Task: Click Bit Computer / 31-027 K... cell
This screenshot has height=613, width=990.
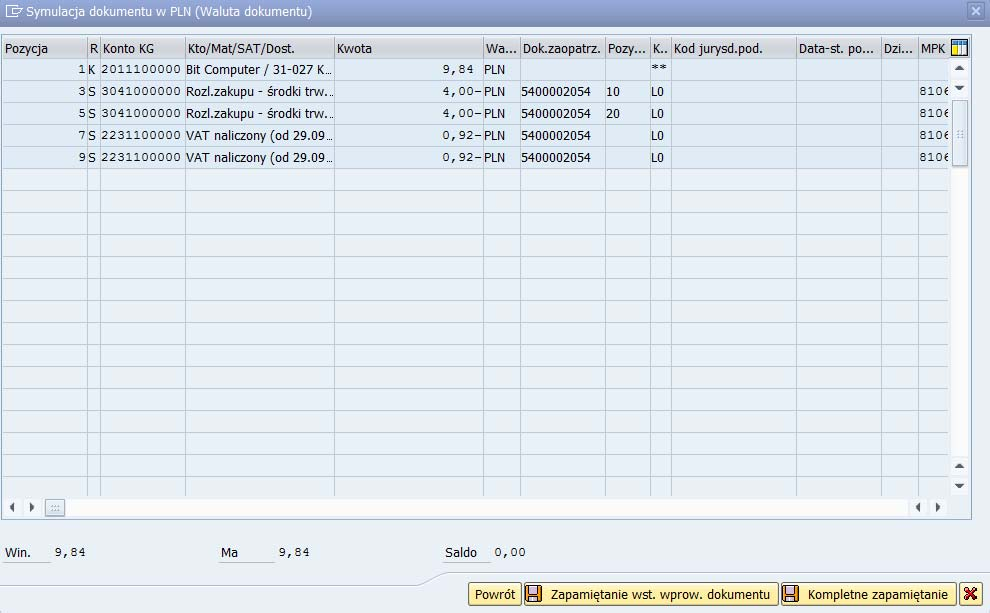Action: pyautogui.click(x=259, y=69)
